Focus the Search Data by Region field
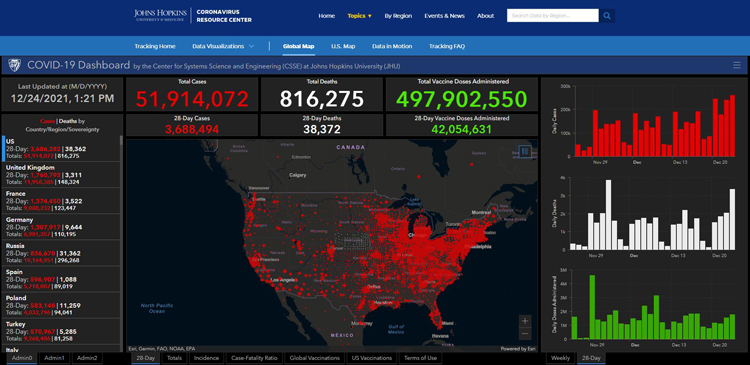This screenshot has width=750, height=365. (552, 16)
